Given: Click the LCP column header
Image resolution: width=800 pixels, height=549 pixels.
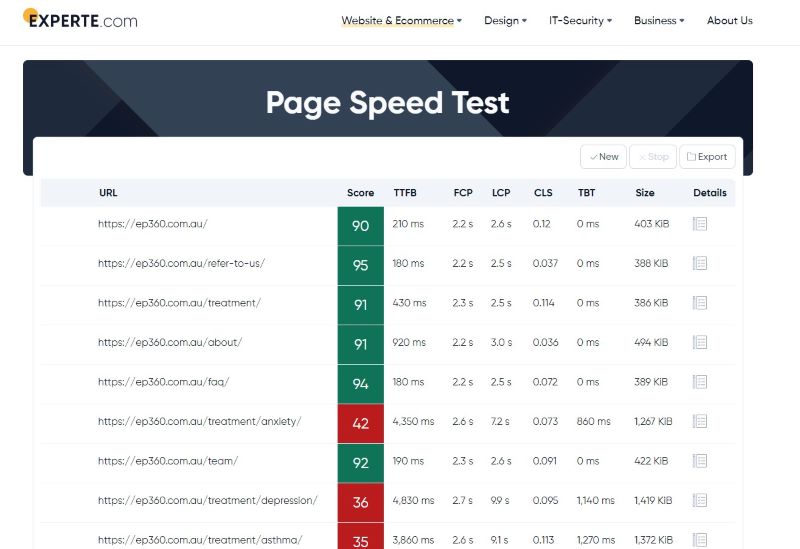Looking at the screenshot, I should [501, 193].
